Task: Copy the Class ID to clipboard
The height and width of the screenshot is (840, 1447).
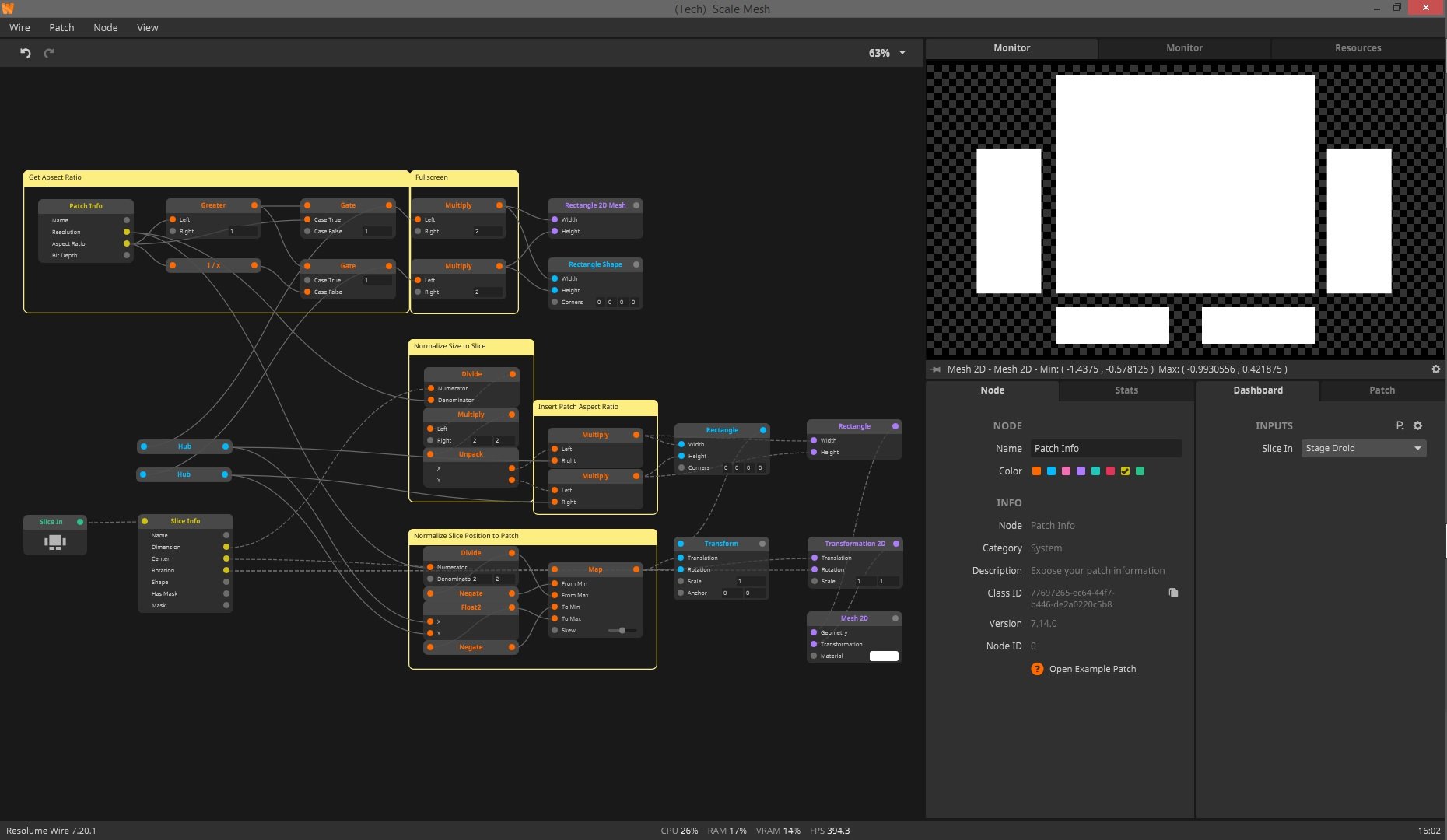Action: click(x=1173, y=593)
